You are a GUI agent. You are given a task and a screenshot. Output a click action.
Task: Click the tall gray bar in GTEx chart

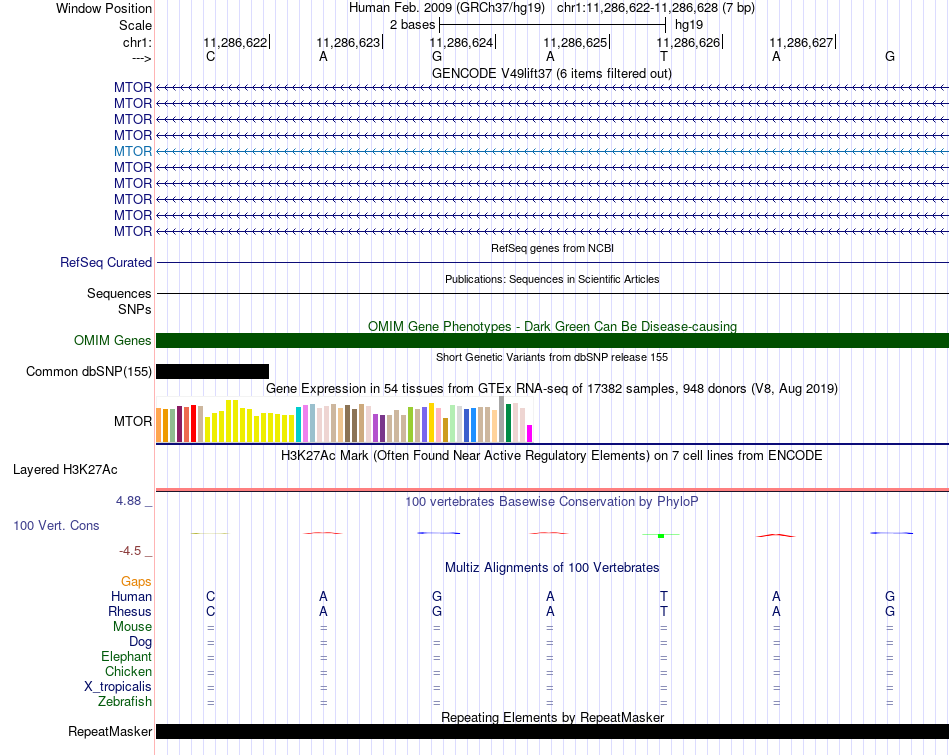502,419
